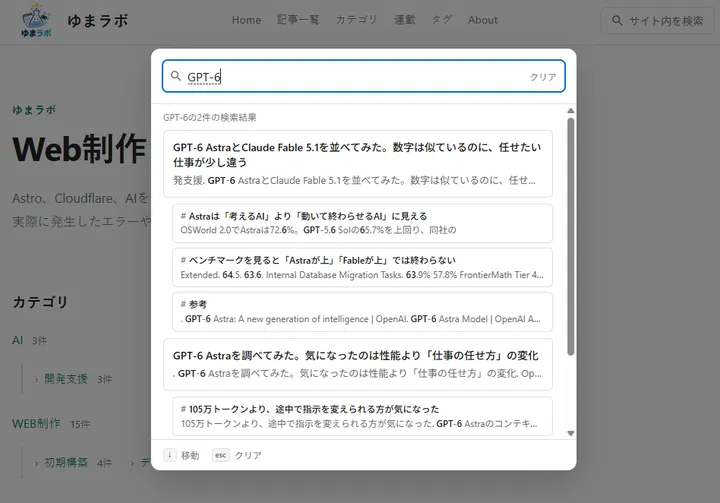
Task: Click the ゆまラボ site title text
Action: [98, 20]
